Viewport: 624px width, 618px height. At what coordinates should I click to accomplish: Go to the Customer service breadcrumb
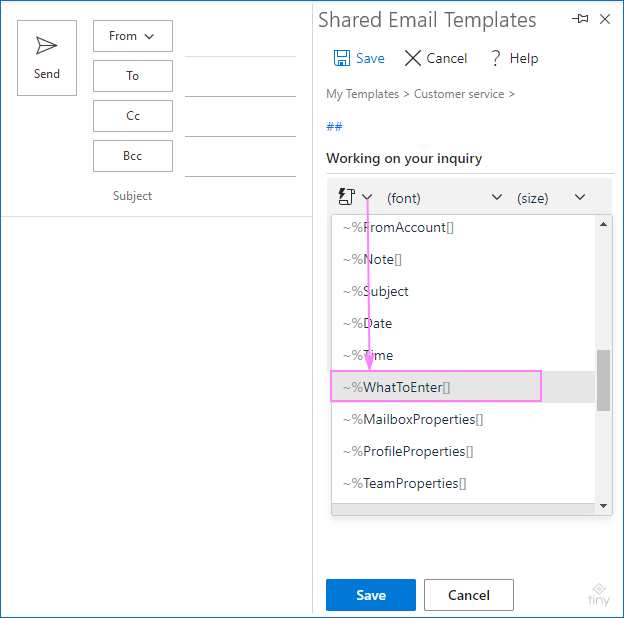coord(459,94)
